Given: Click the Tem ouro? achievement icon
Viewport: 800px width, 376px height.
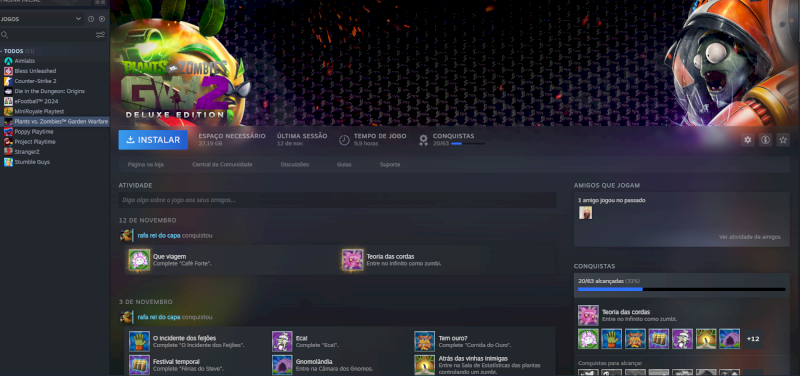Looking at the screenshot, I should click(x=424, y=341).
